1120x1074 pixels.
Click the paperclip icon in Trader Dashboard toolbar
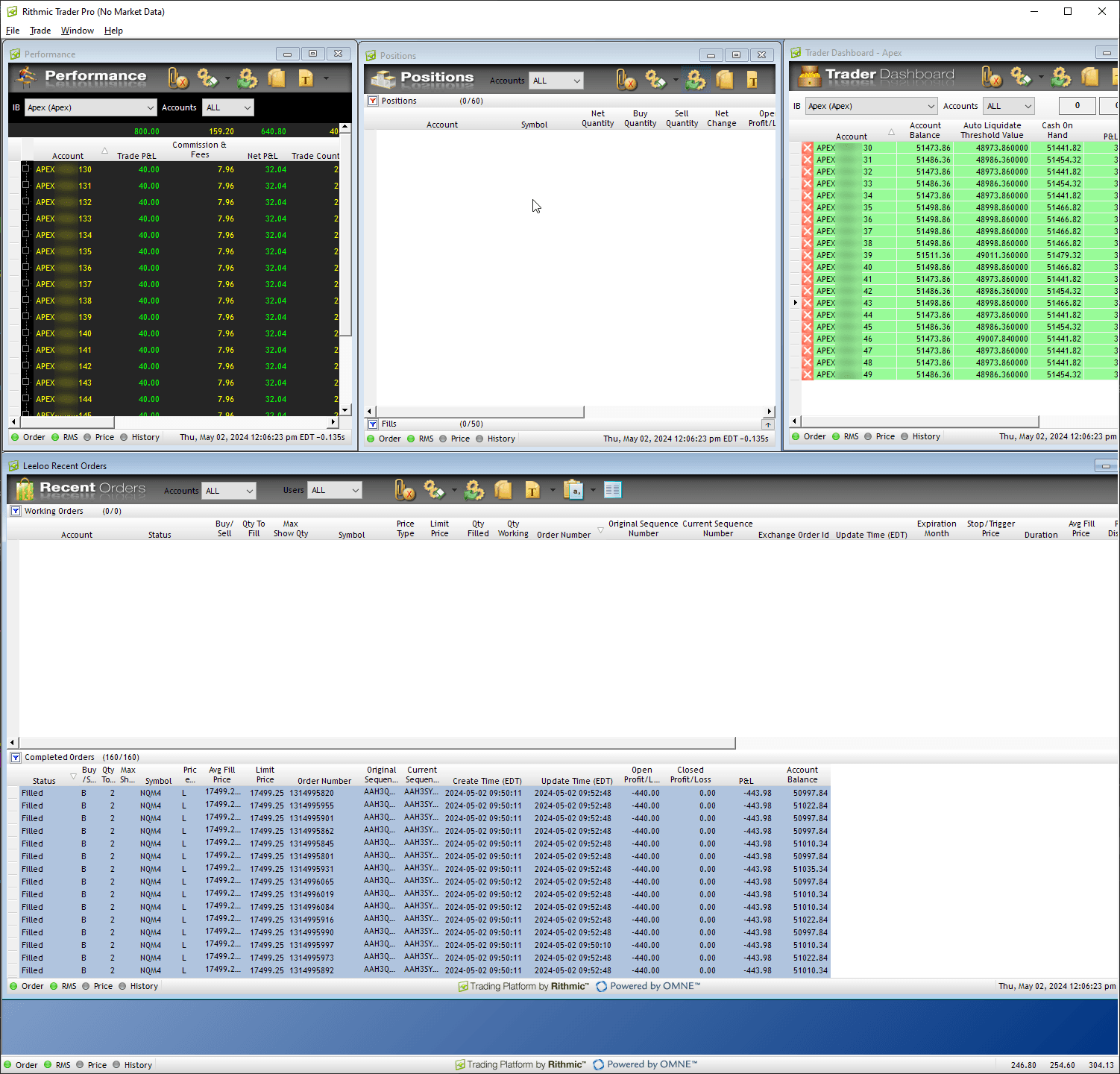pyautogui.click(x=992, y=77)
